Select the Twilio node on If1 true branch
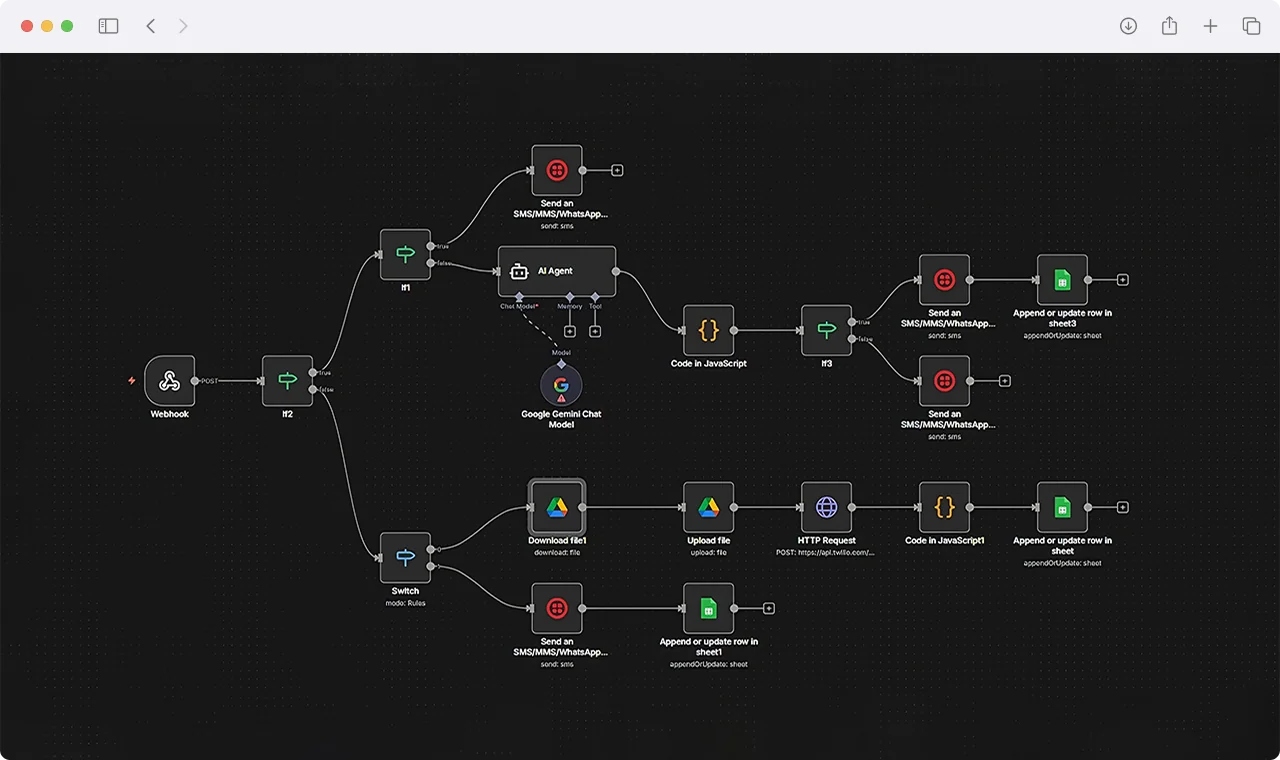The image size is (1280, 760). (557, 170)
